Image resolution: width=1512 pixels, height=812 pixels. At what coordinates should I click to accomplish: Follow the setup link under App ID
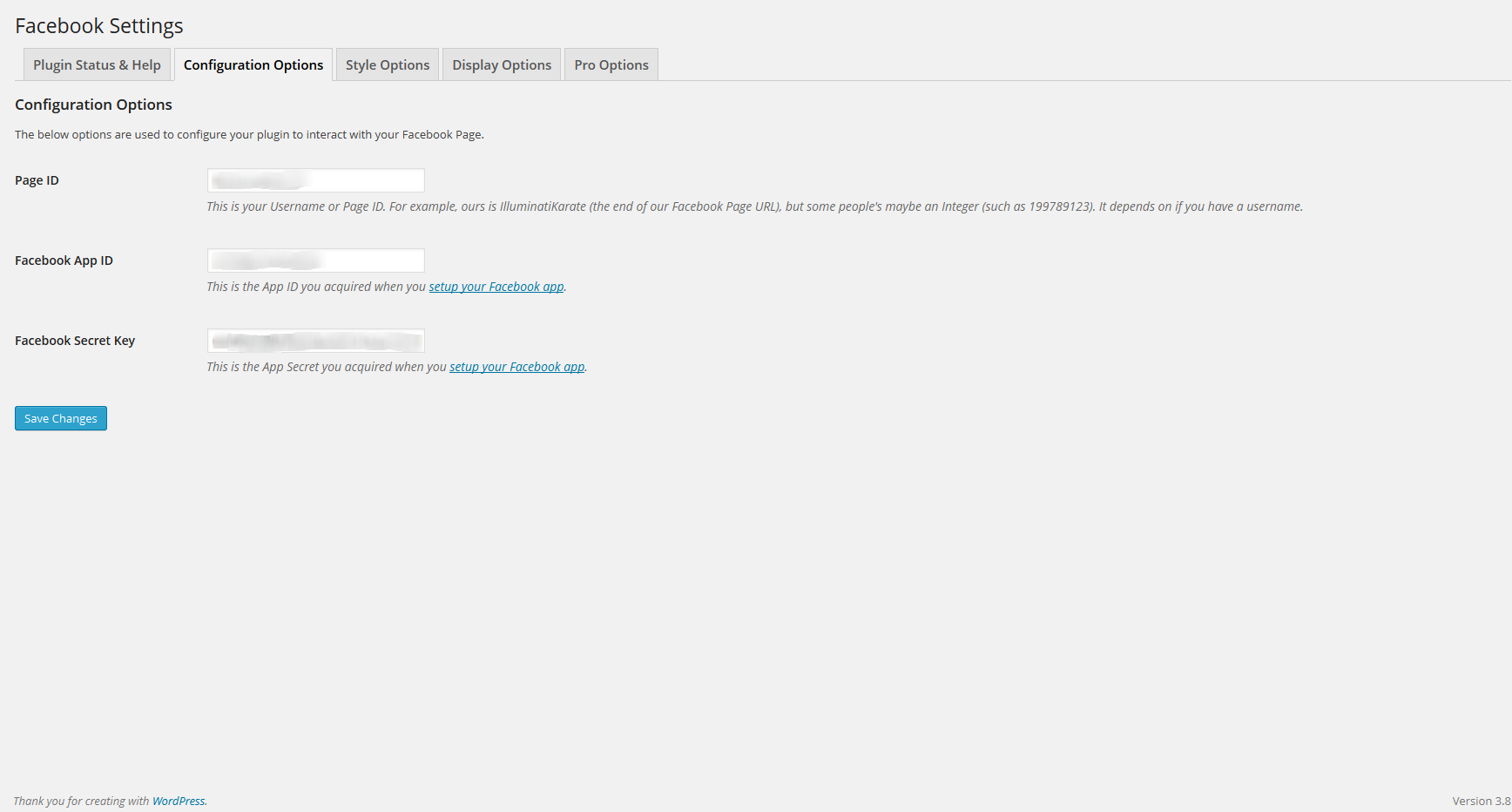[x=496, y=287]
